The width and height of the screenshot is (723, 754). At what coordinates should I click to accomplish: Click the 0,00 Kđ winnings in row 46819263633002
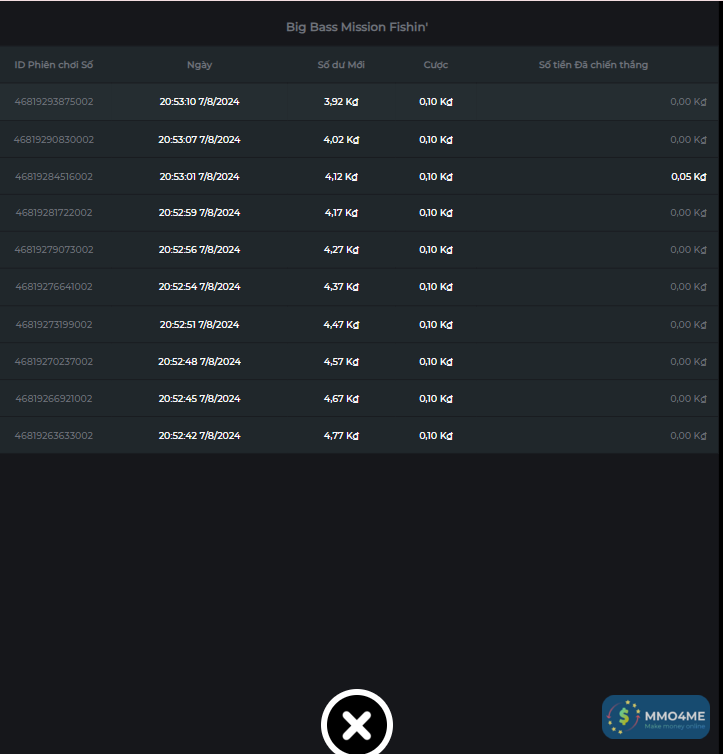click(688, 436)
